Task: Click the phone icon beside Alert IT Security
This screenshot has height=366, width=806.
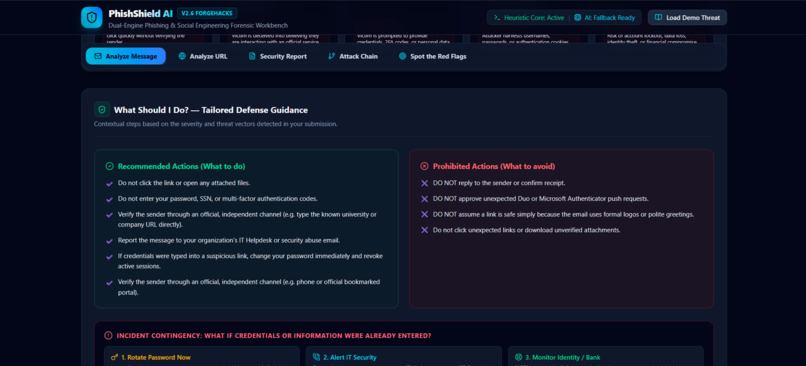Action: coord(316,357)
